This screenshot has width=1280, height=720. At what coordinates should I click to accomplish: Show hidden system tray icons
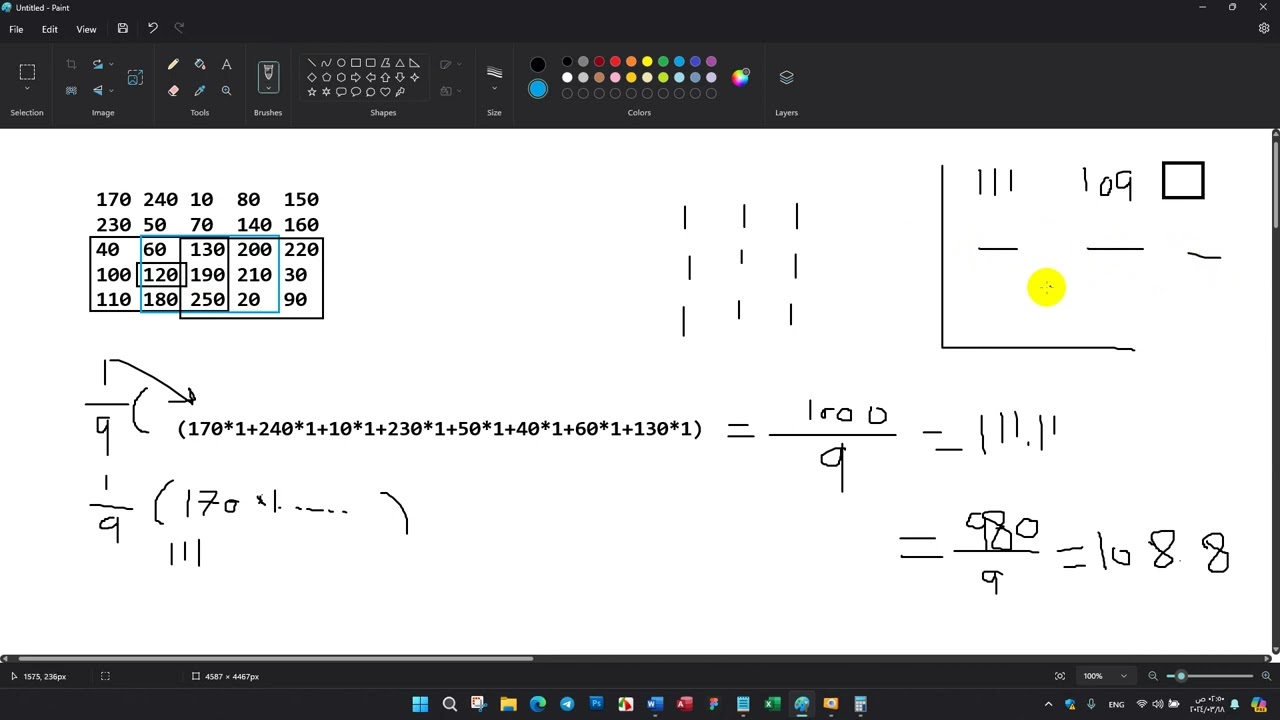[x=1048, y=704]
